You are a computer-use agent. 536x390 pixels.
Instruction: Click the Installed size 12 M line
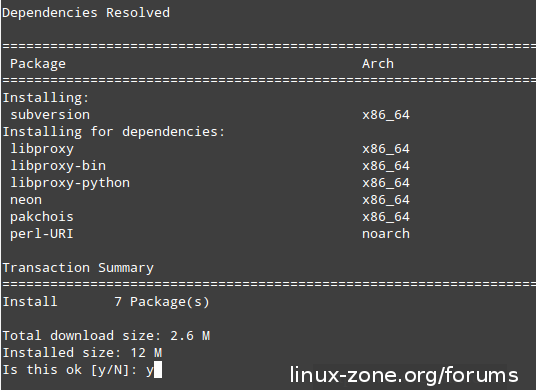click(x=82, y=353)
